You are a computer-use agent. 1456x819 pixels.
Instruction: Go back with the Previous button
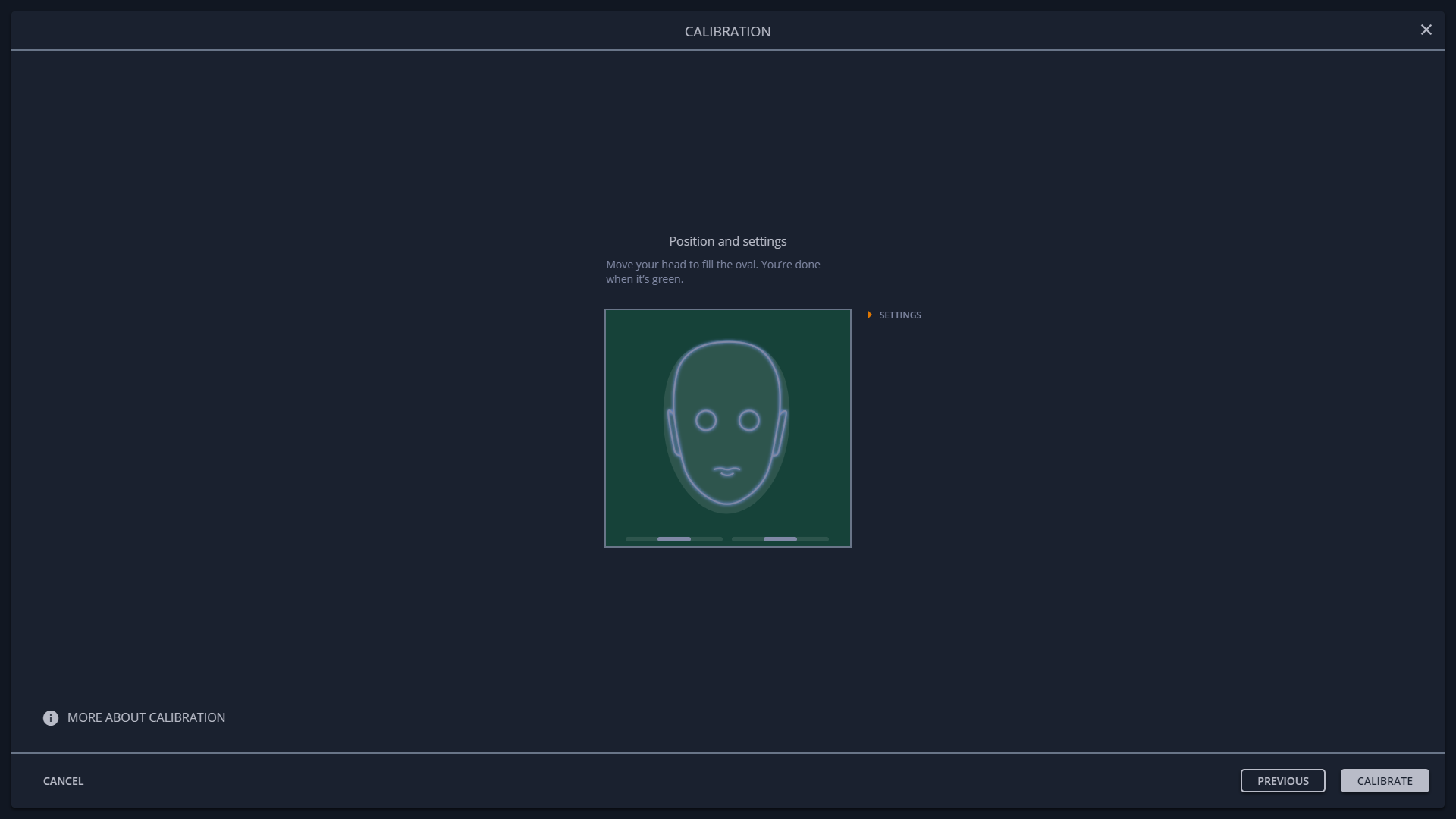pos(1282,781)
